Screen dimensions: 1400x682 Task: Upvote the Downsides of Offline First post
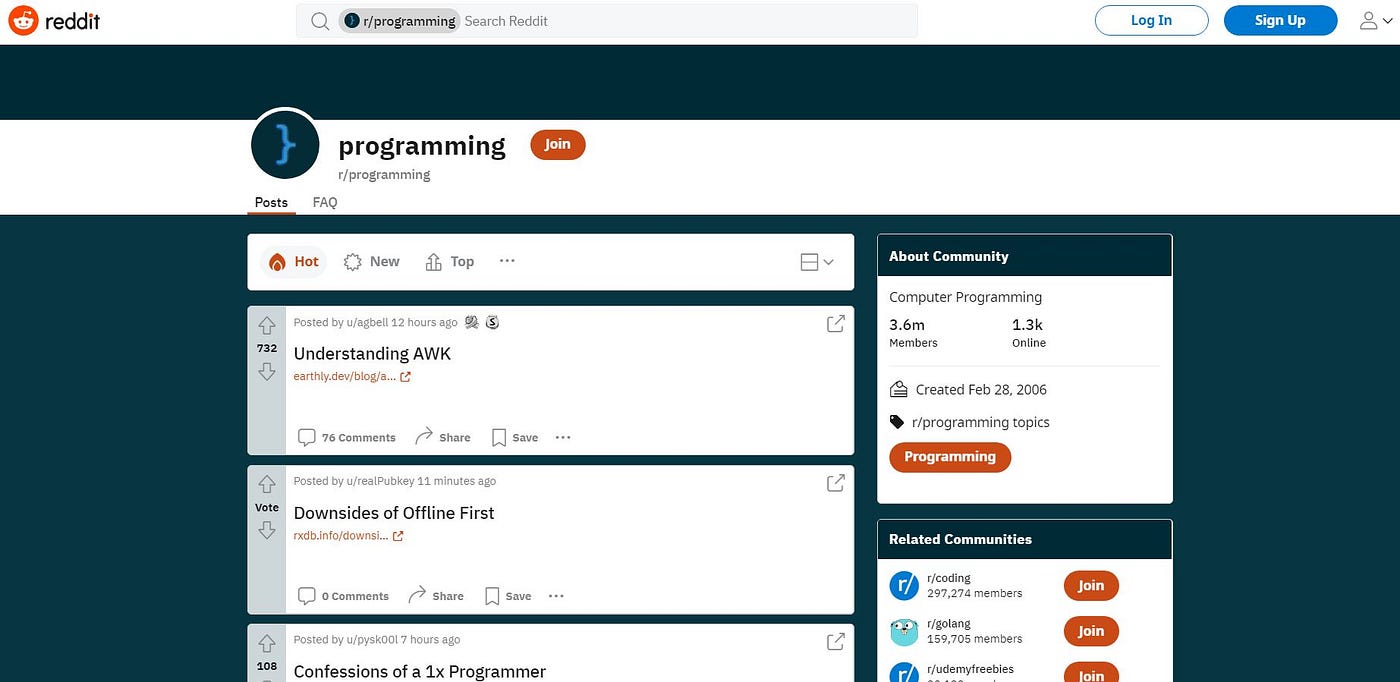(267, 484)
